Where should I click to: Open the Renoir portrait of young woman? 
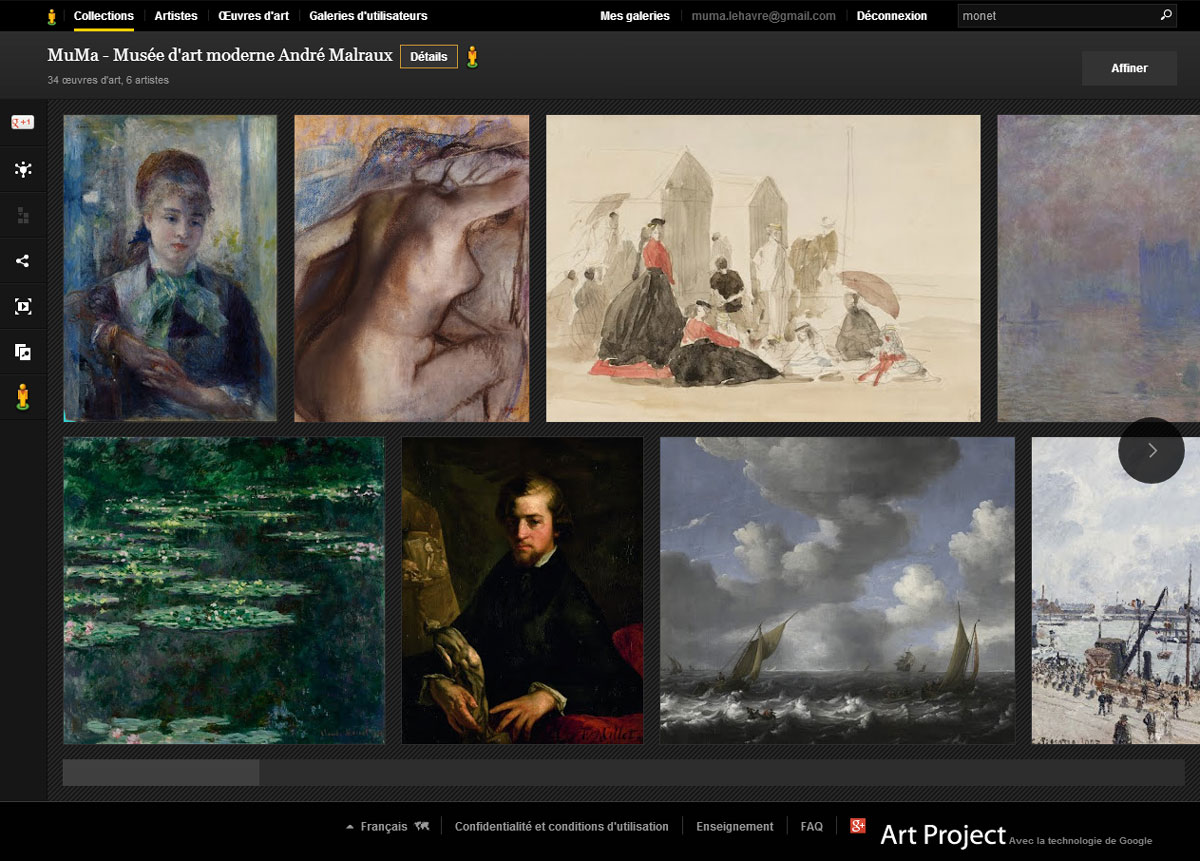(170, 268)
